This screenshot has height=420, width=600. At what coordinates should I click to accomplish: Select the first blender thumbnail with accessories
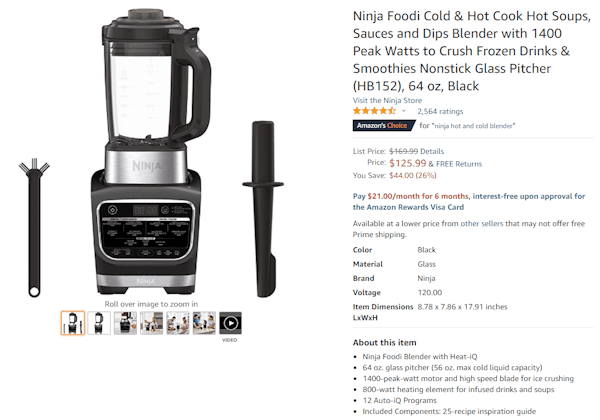(73, 323)
